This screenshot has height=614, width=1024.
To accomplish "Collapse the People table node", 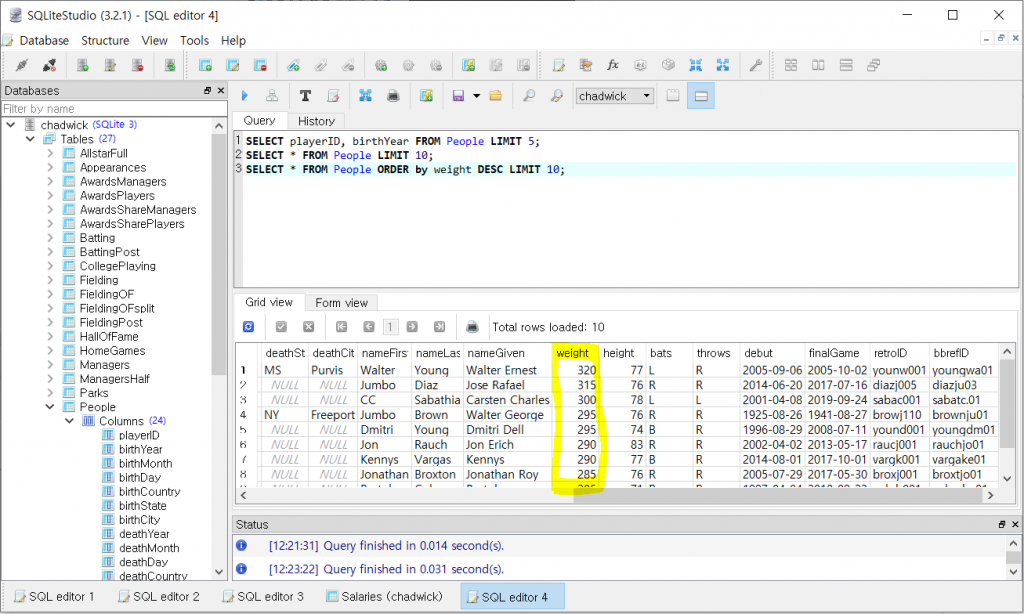I will pyautogui.click(x=50, y=407).
